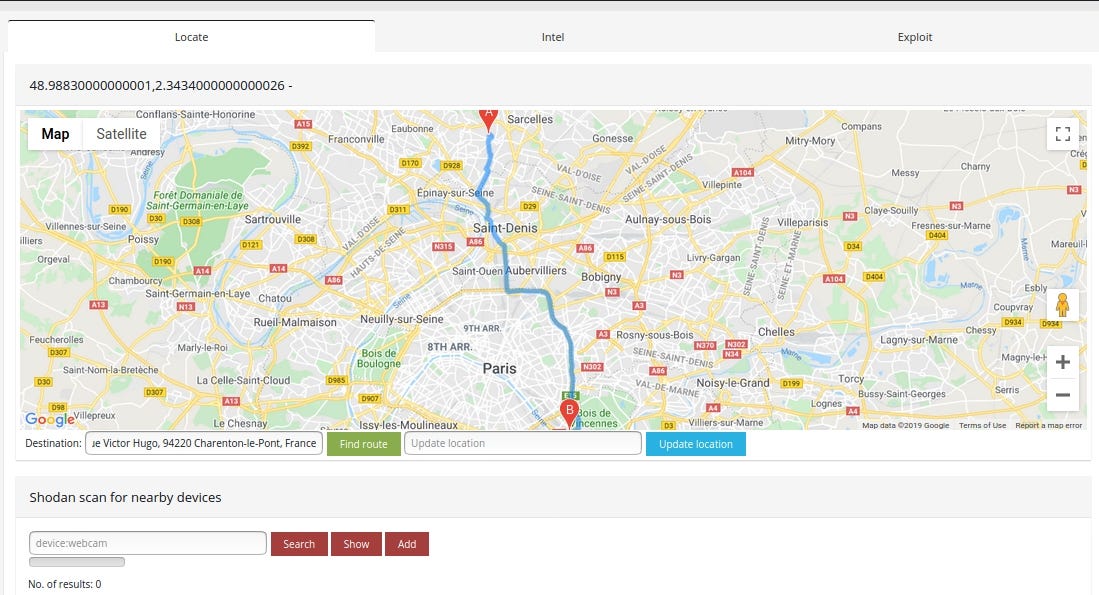Switch to the Locate tab
Screen dimensions: 1099x595
191,36
